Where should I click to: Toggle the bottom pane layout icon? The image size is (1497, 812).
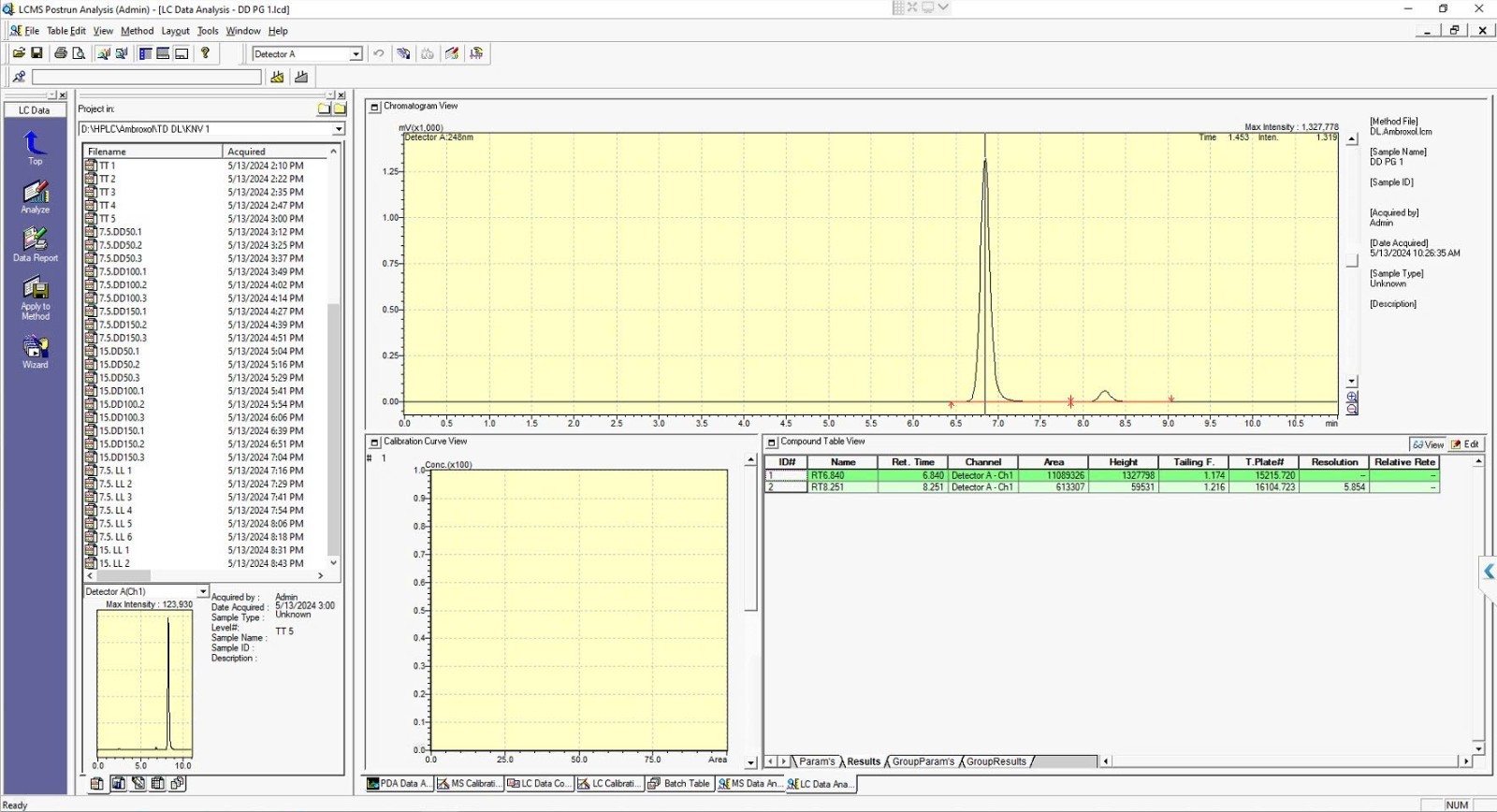(x=182, y=53)
